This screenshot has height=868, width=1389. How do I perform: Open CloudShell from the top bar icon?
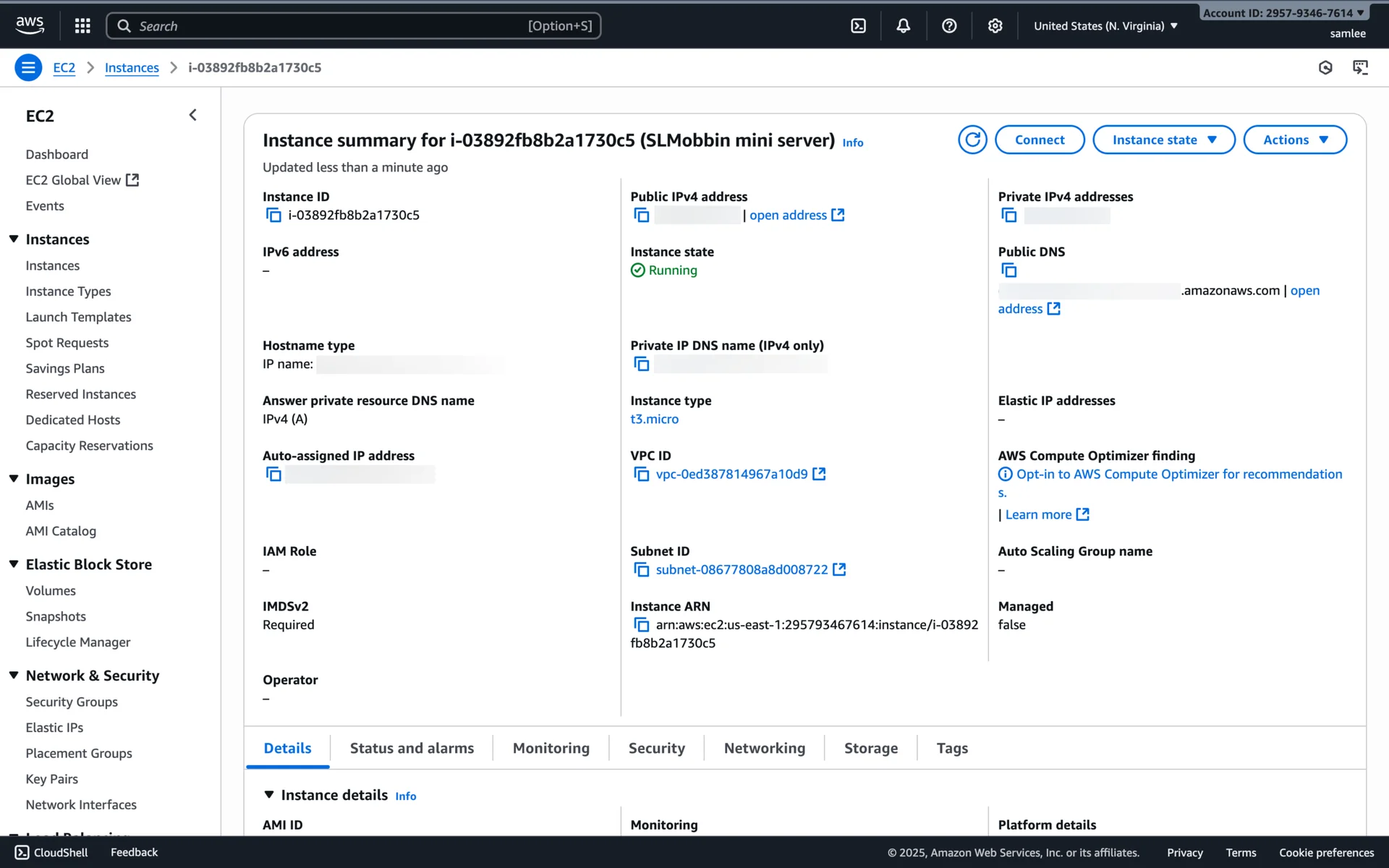858,26
